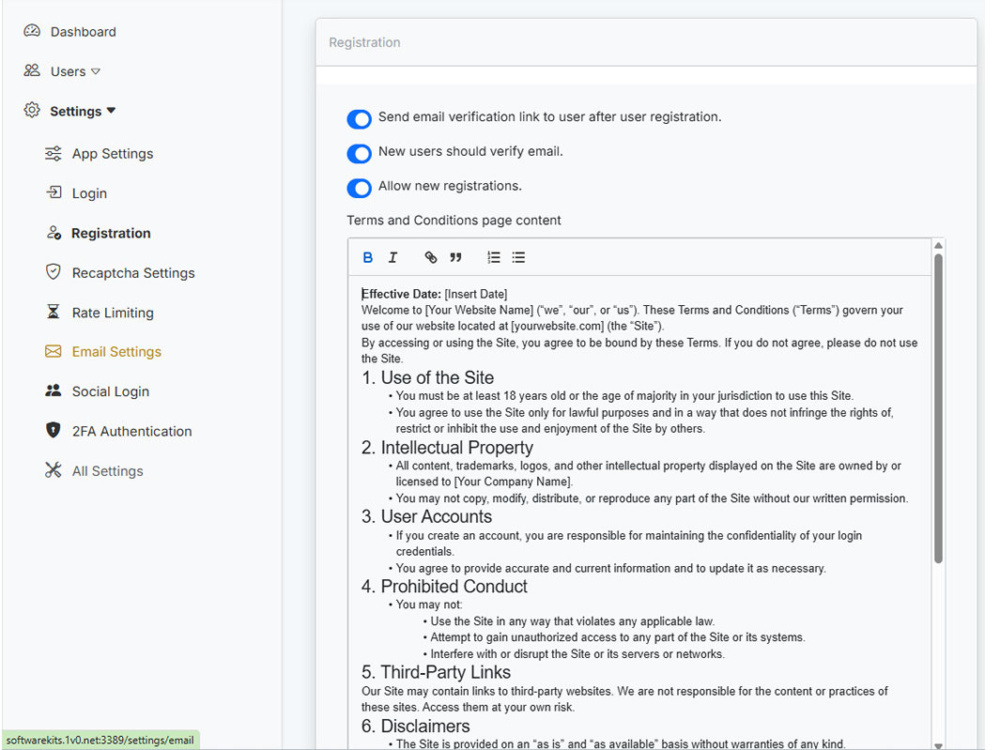Click the editor scrollbar thumb

[938, 408]
